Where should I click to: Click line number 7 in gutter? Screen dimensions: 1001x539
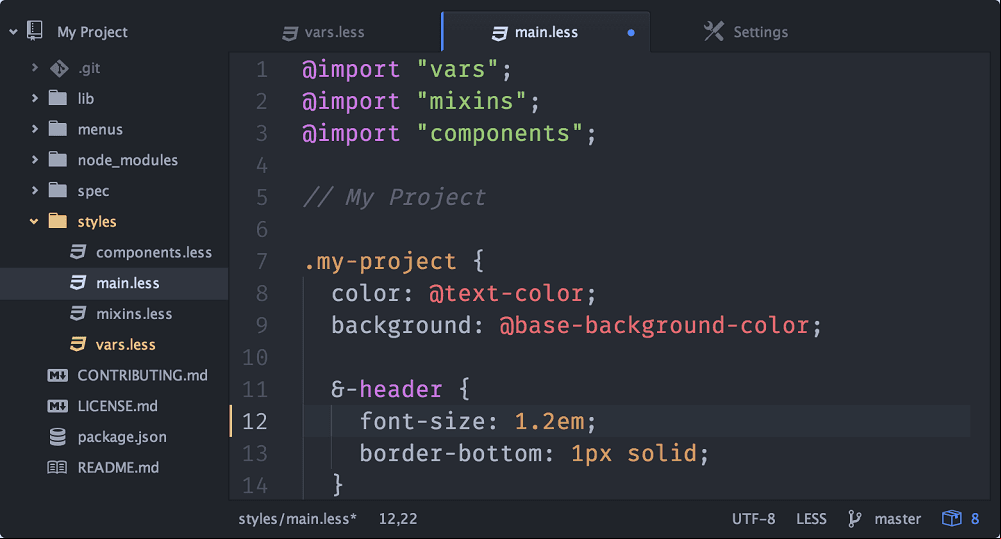pos(262,261)
